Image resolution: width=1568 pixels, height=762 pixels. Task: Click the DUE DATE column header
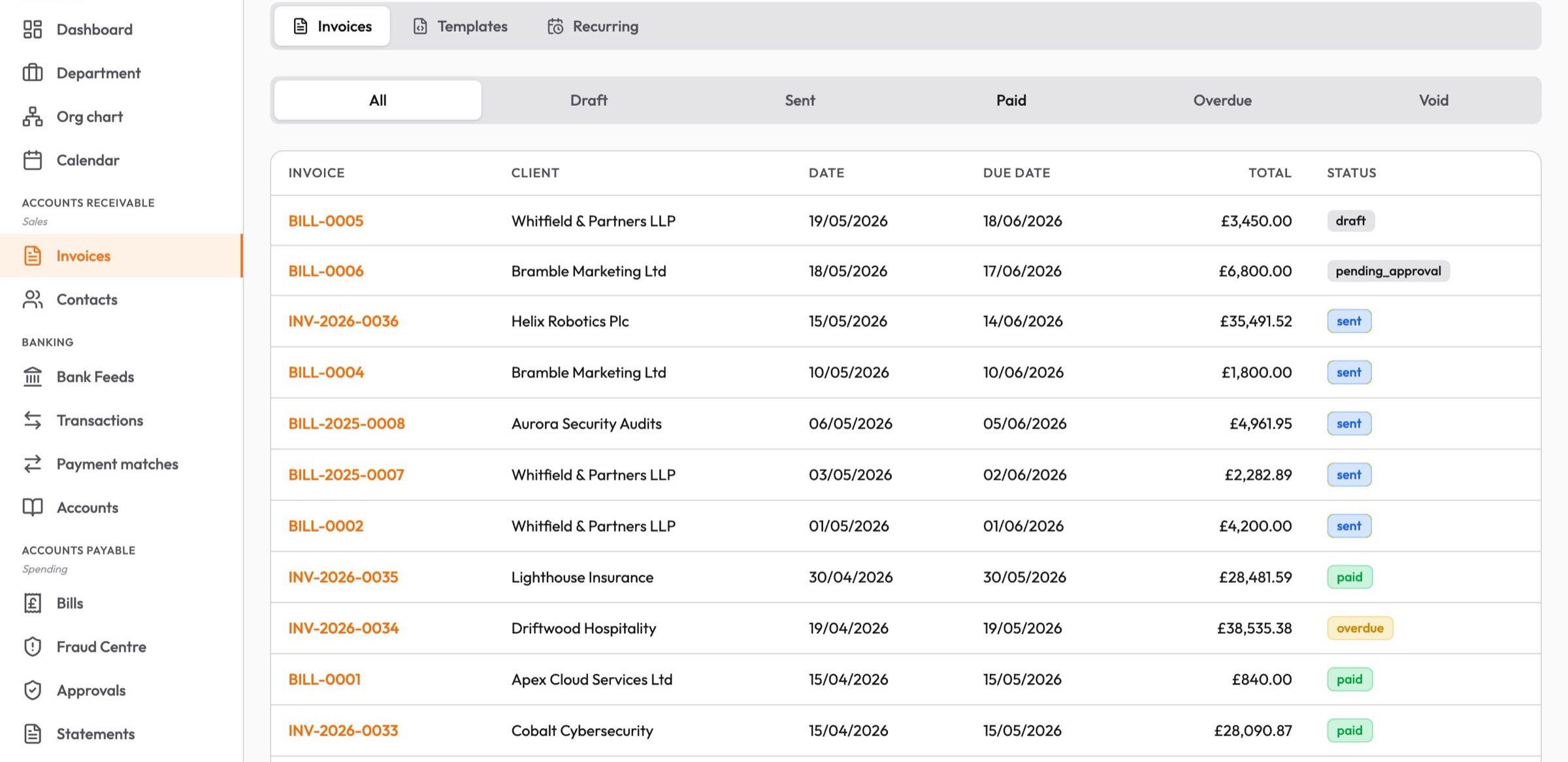[x=1017, y=173]
